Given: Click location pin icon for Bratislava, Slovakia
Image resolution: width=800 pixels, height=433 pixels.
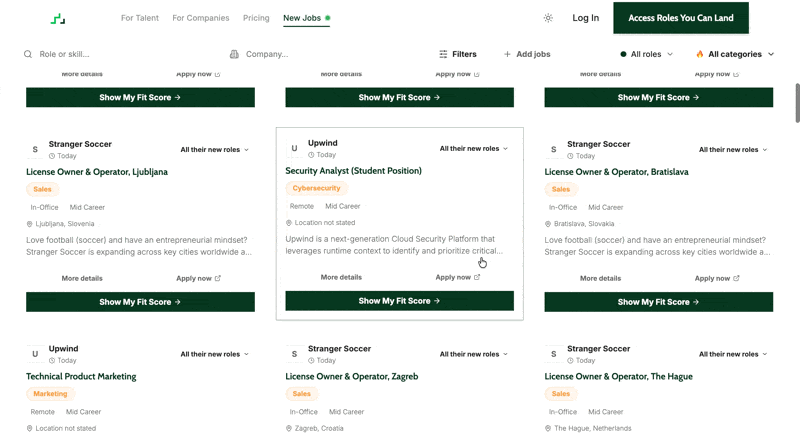Looking at the screenshot, I should coord(548,224).
